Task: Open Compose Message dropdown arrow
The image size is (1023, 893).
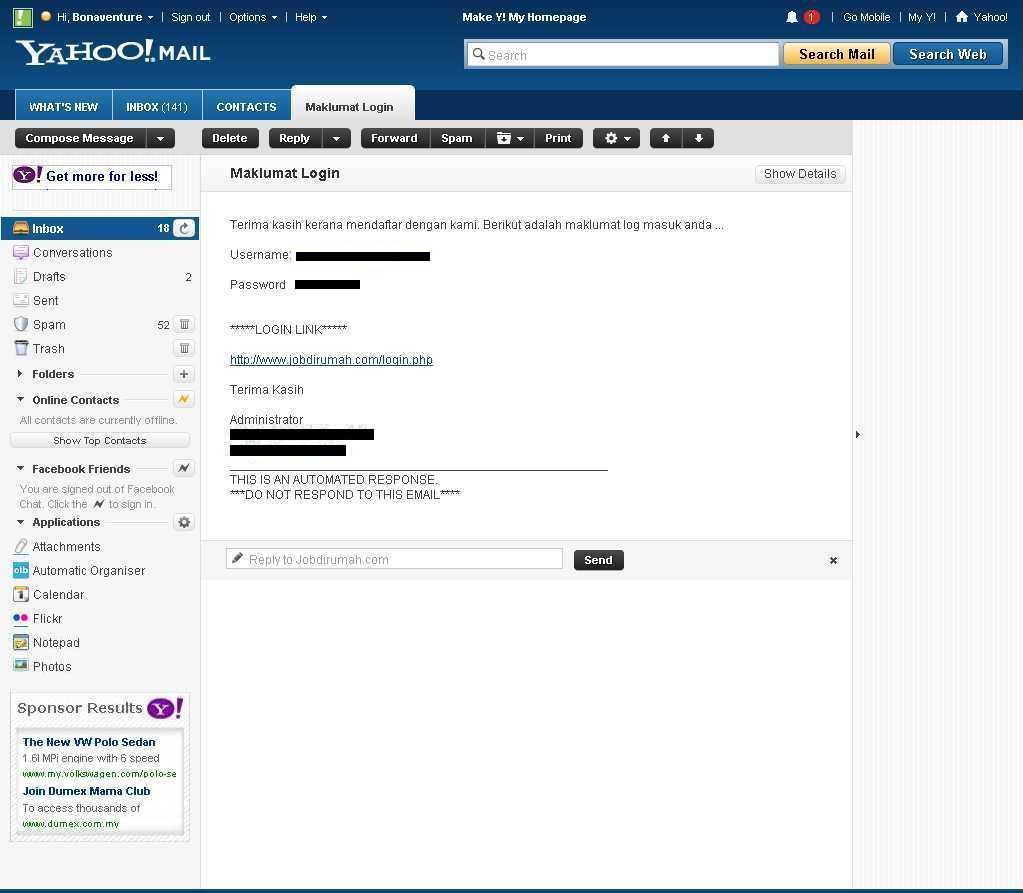Action: (x=160, y=138)
